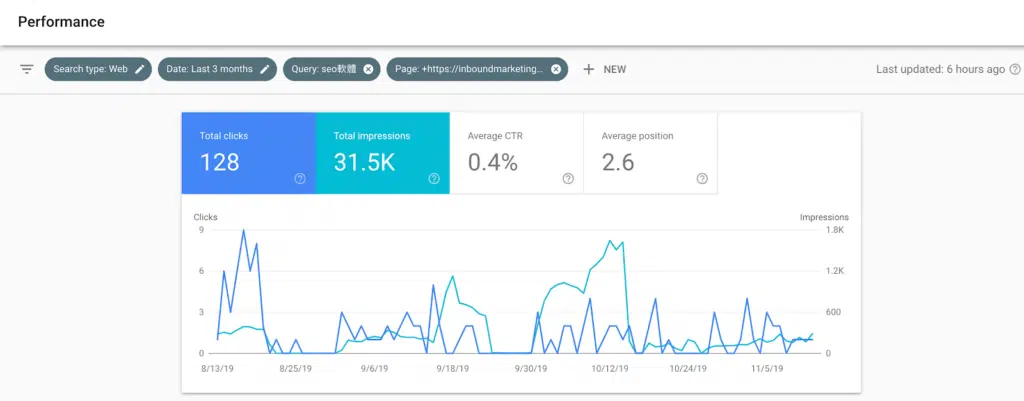Toggle the Total impressions metric card
Image resolution: width=1024 pixels, height=401 pixels.
[383, 153]
